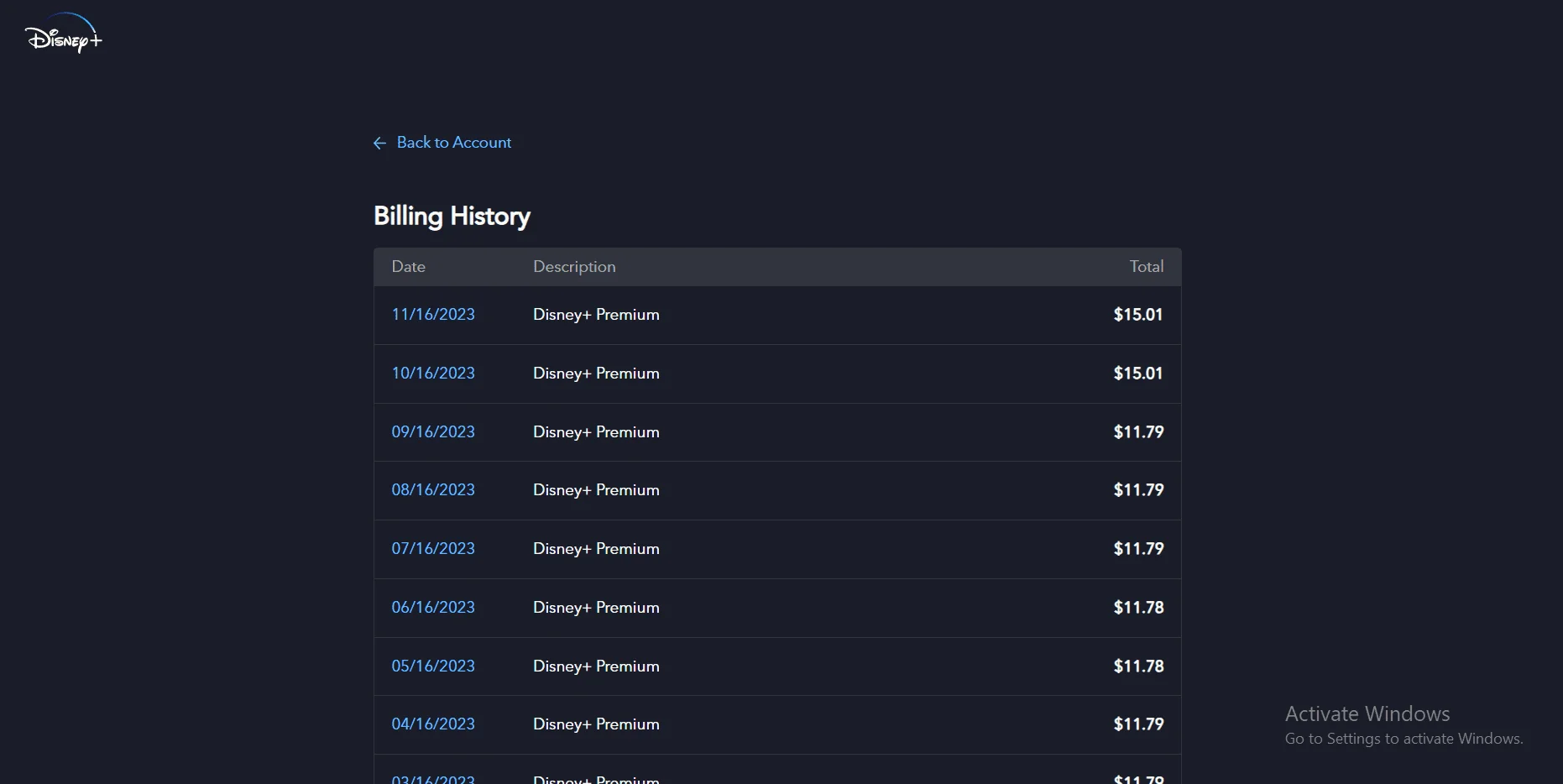Viewport: 1563px width, 784px height.
Task: Open the 10/16/2023 invoice
Action: coord(433,374)
